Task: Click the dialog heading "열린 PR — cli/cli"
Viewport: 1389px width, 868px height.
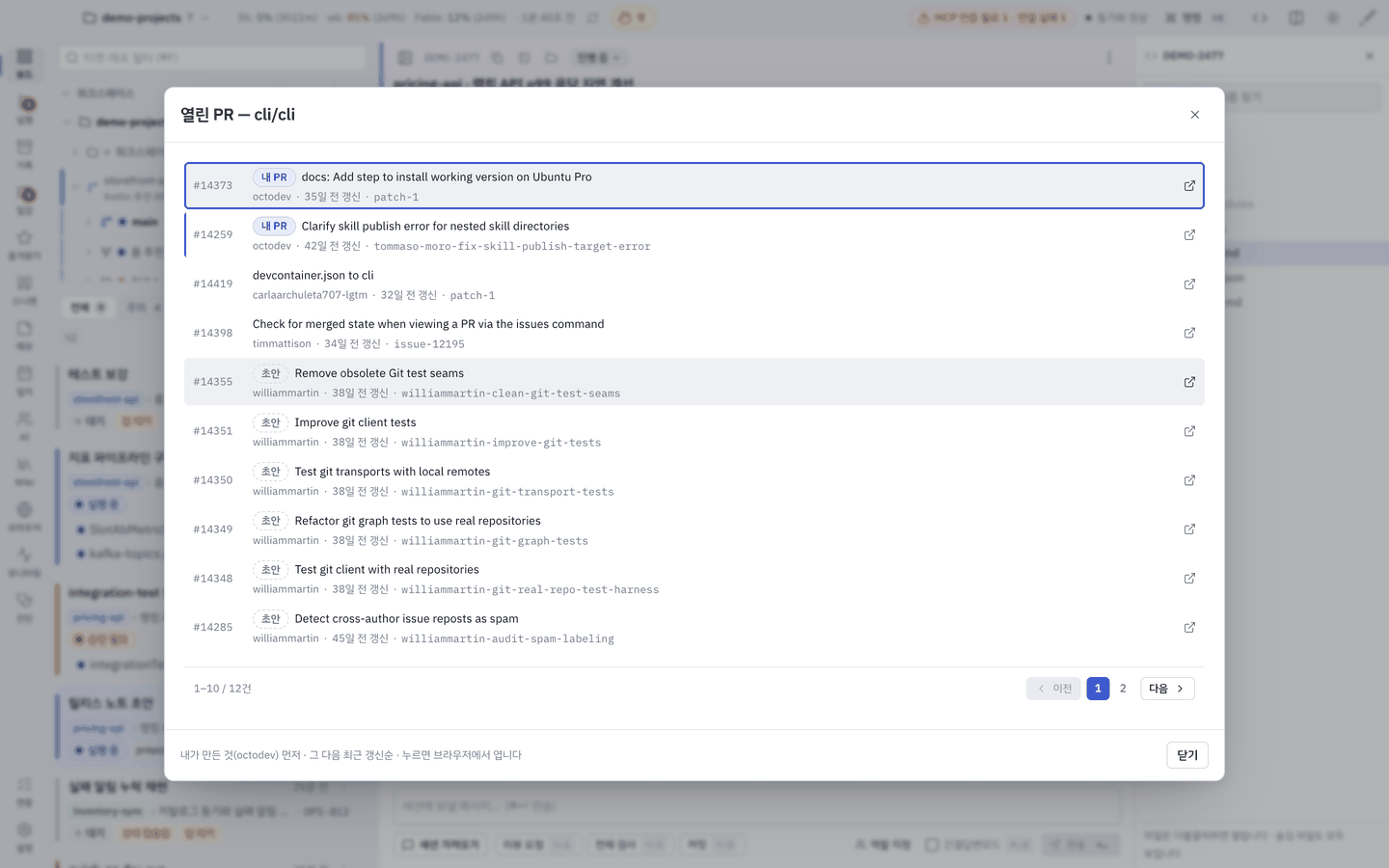Action: point(238,115)
